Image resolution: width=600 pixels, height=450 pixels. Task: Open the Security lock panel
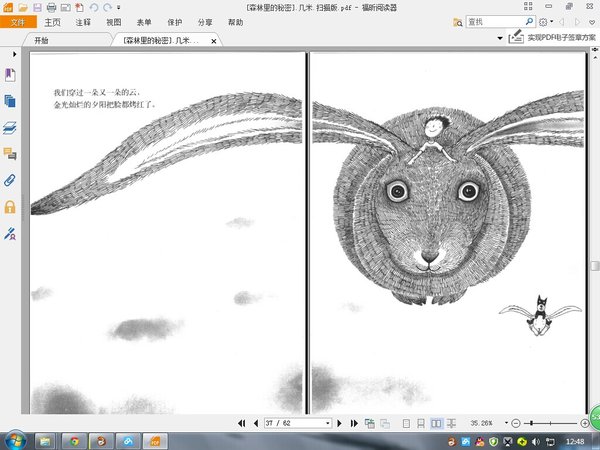(10, 207)
